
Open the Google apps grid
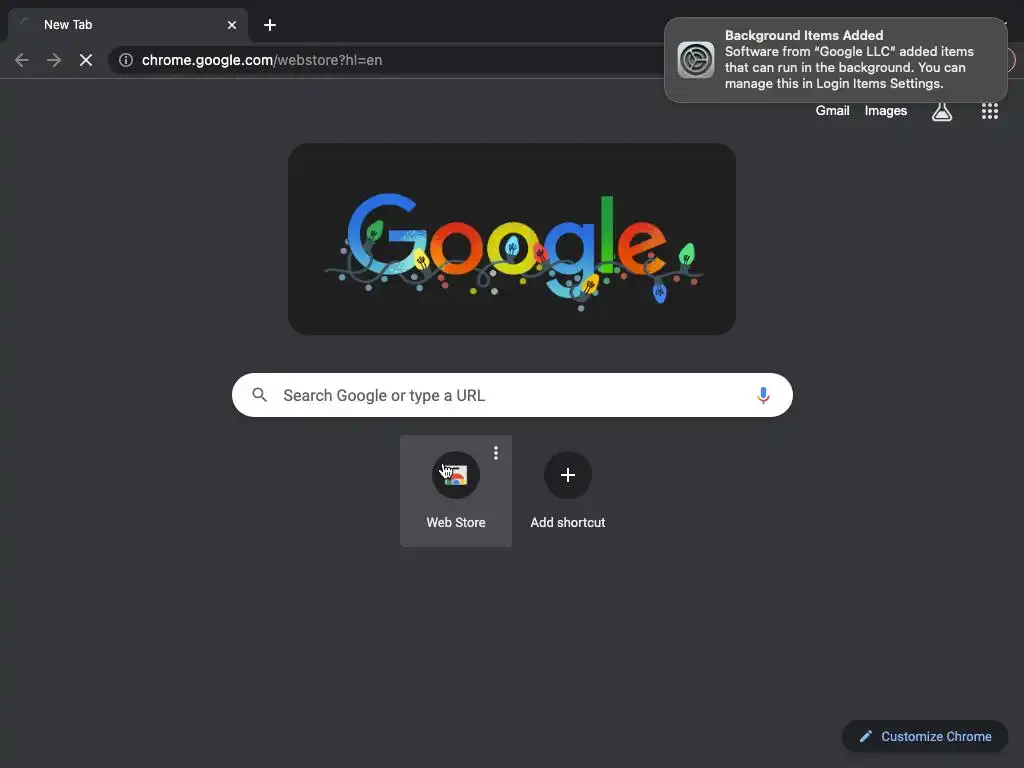coord(989,111)
